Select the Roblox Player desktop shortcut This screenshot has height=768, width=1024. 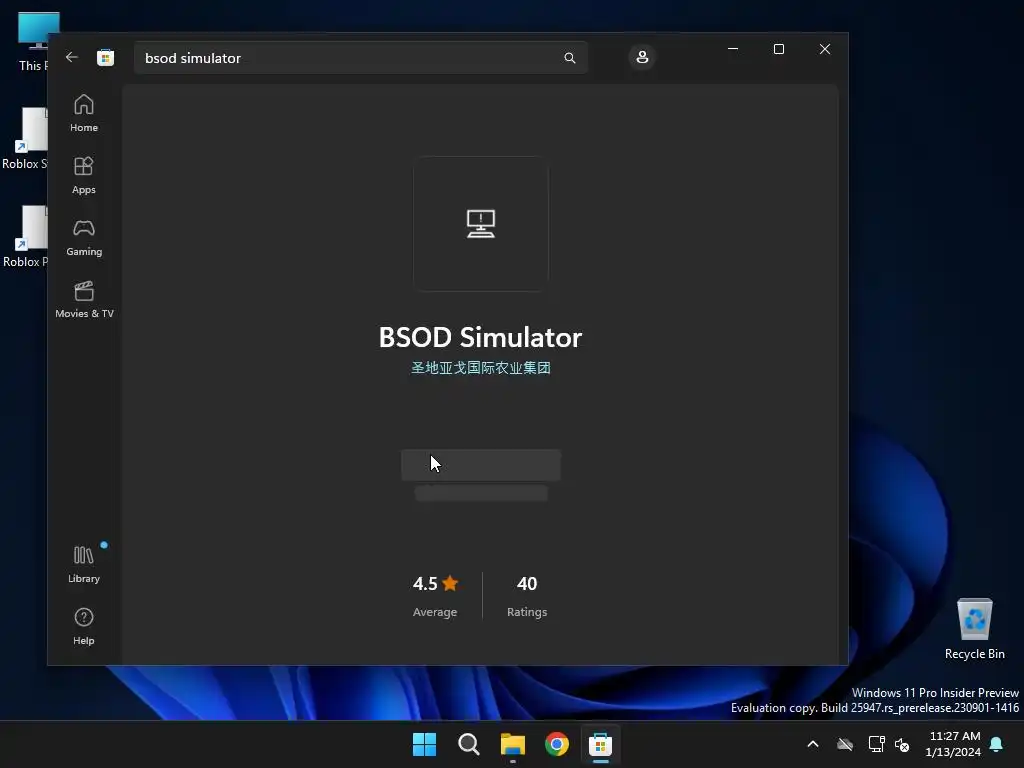pyautogui.click(x=25, y=237)
